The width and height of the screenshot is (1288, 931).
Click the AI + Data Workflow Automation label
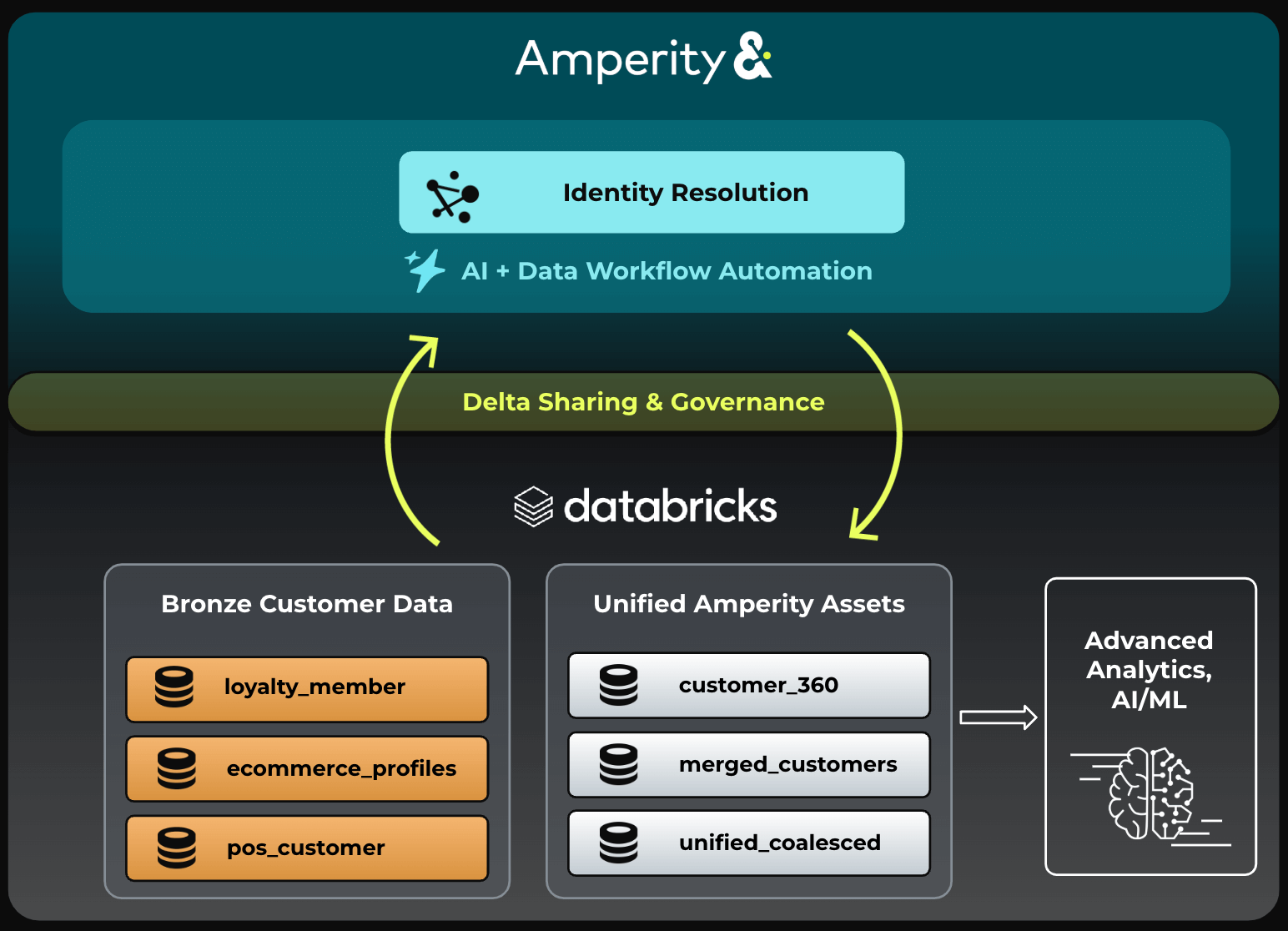(x=667, y=271)
